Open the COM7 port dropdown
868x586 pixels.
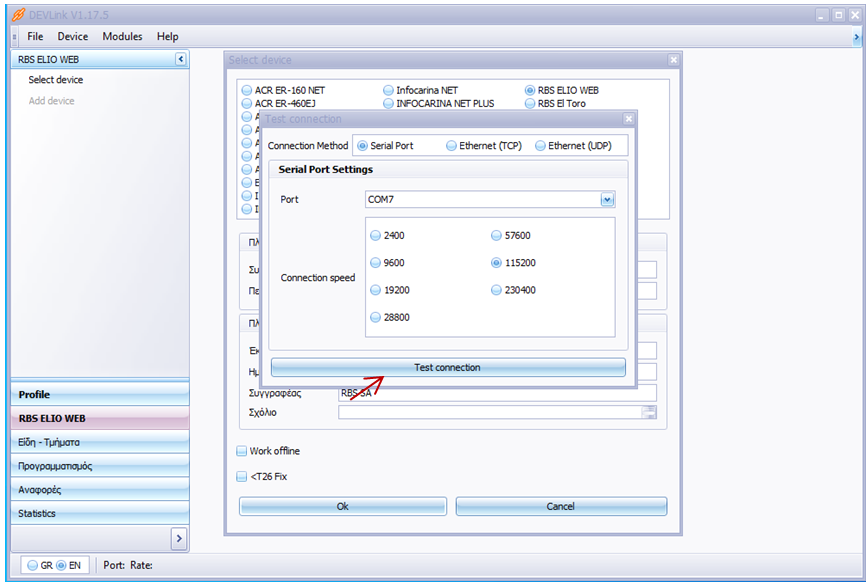point(606,200)
